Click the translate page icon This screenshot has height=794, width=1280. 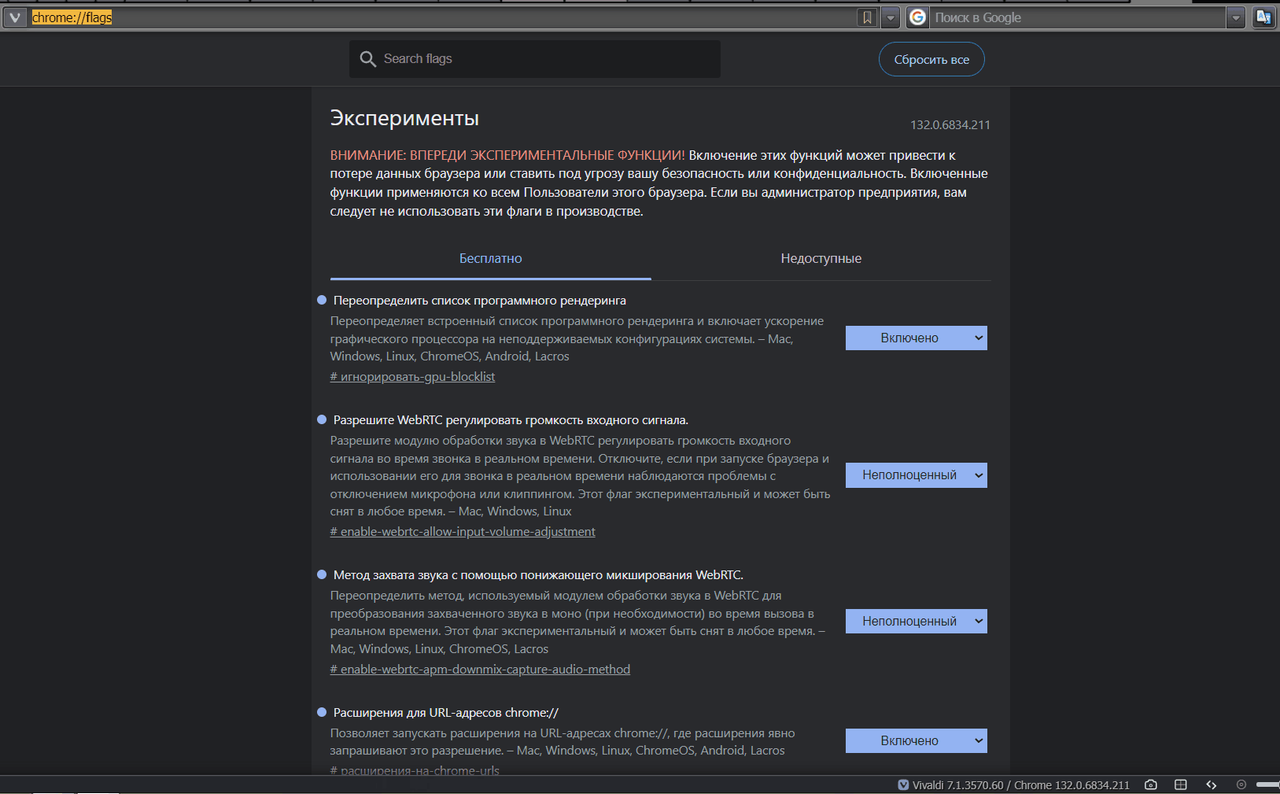click(1264, 17)
